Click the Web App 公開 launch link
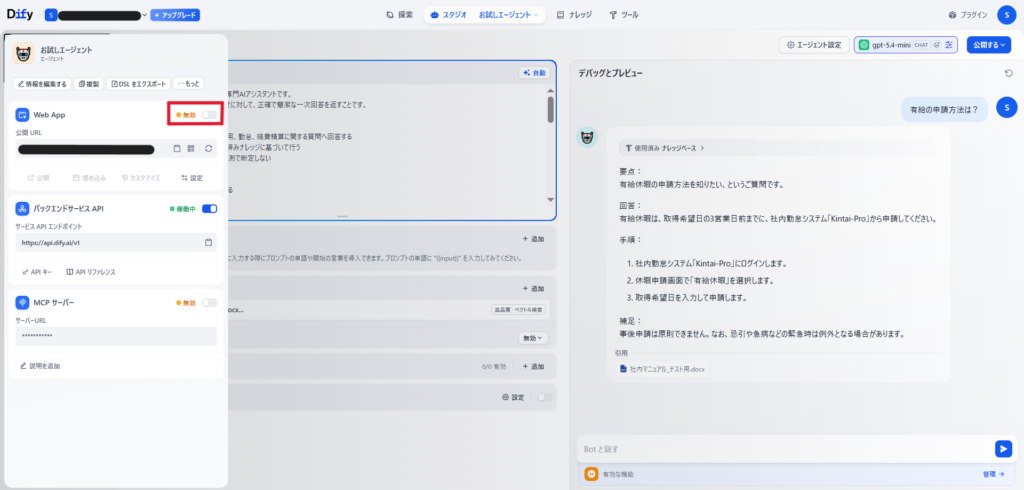Screen dimensions: 1024x490 coord(39,178)
